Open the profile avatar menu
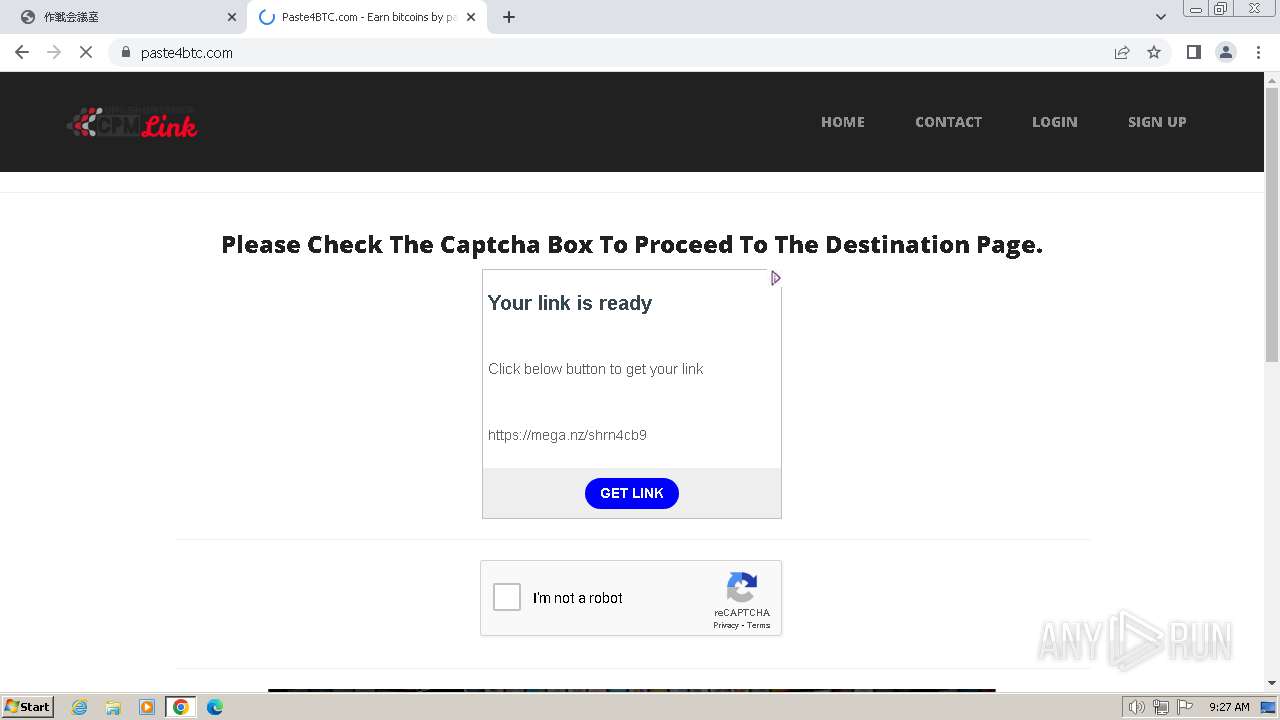This screenshot has height=720, width=1280. click(1226, 52)
